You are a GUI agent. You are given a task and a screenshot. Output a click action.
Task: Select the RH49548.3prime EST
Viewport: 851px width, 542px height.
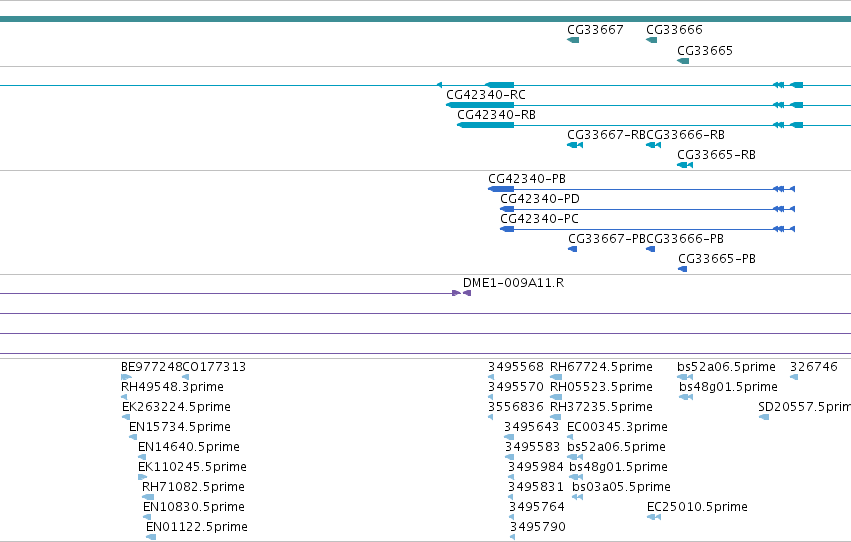pyautogui.click(x=172, y=387)
